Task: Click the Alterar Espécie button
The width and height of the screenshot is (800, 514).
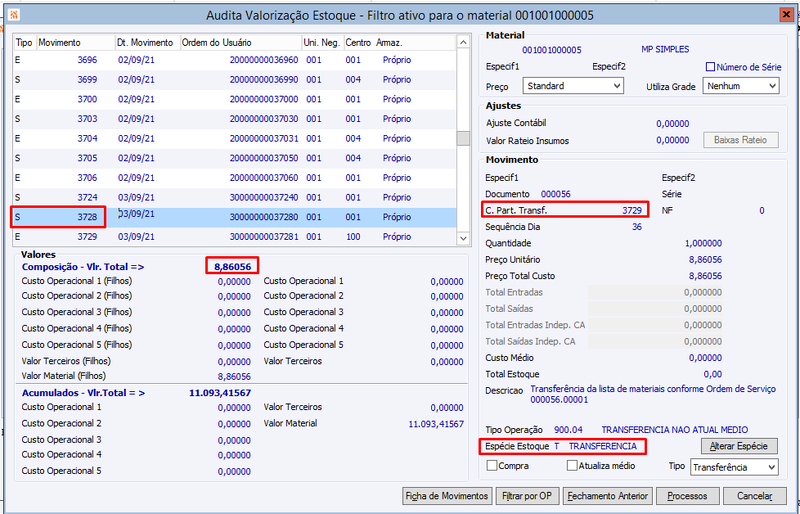Action: (x=739, y=446)
